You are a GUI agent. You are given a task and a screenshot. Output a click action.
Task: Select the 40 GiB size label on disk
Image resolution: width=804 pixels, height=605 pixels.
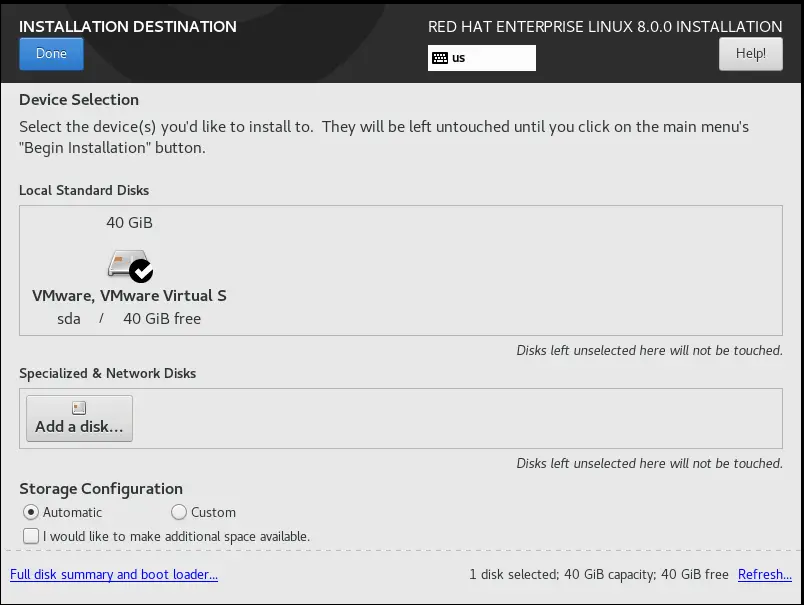(129, 223)
